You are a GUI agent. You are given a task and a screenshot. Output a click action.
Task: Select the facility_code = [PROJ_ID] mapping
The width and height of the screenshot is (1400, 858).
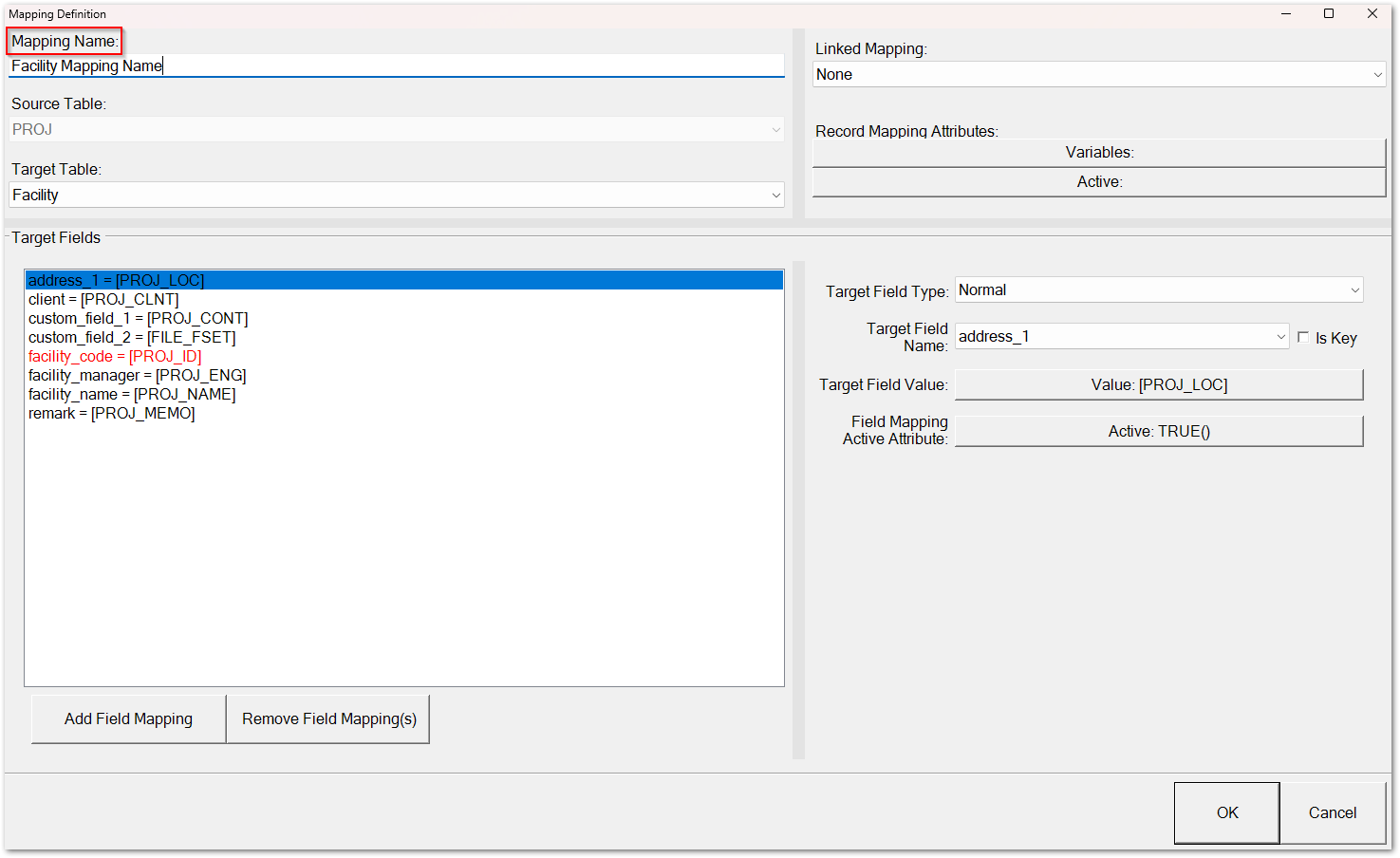point(114,356)
